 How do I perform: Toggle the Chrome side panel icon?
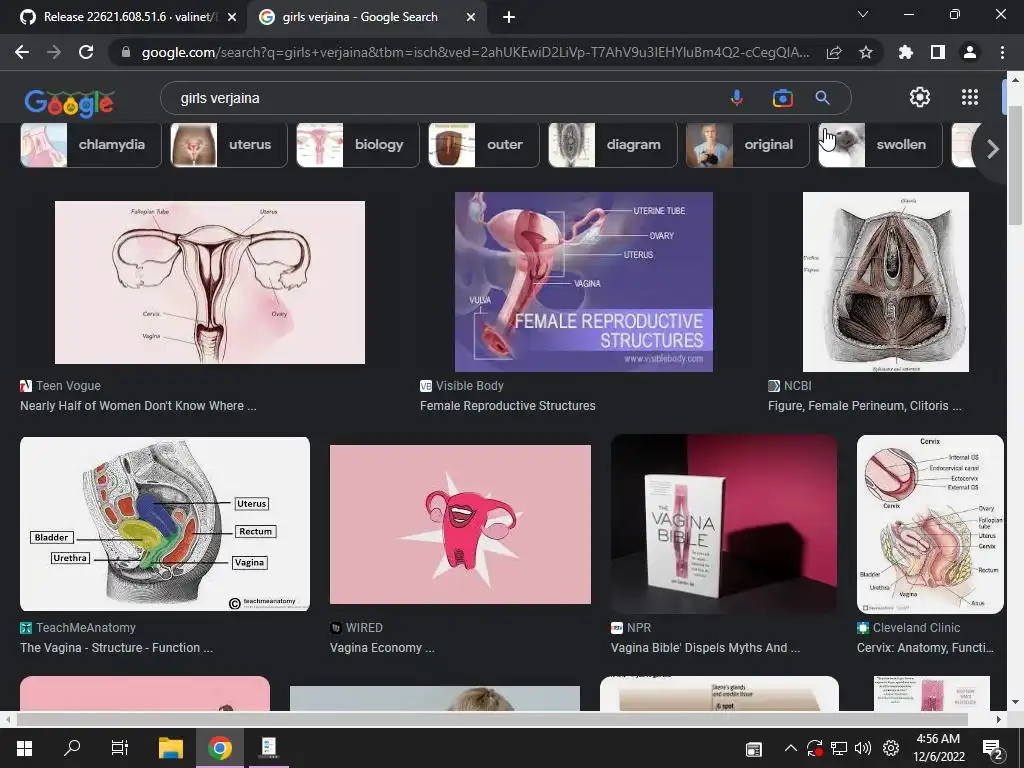click(938, 52)
